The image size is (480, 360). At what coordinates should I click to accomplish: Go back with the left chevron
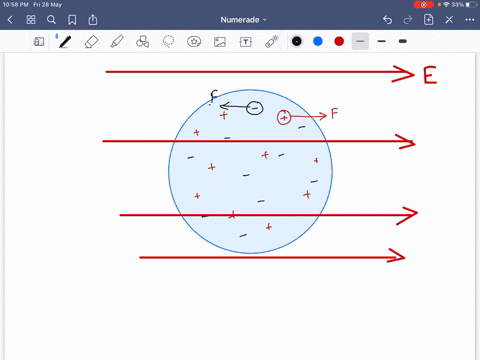[x=10, y=20]
